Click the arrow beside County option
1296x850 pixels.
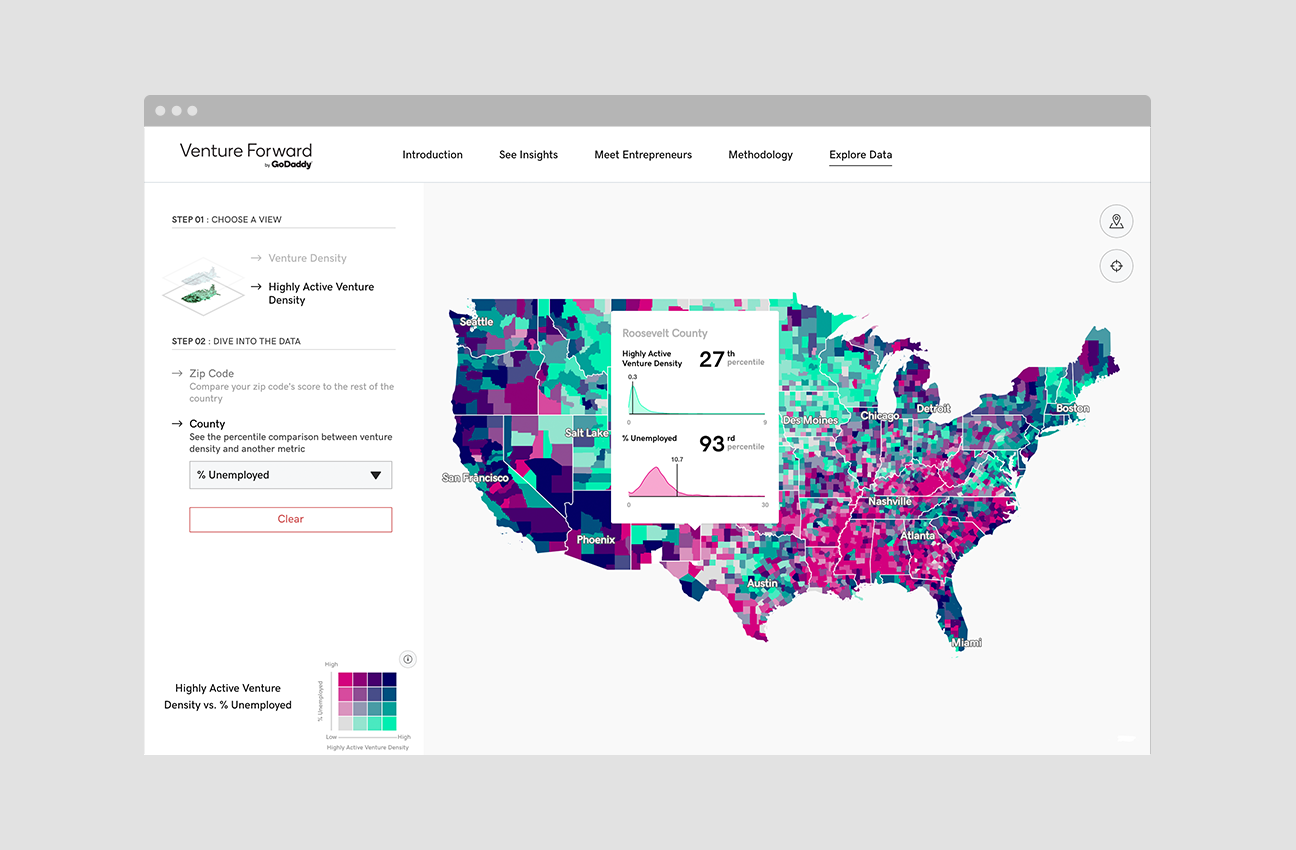(176, 424)
